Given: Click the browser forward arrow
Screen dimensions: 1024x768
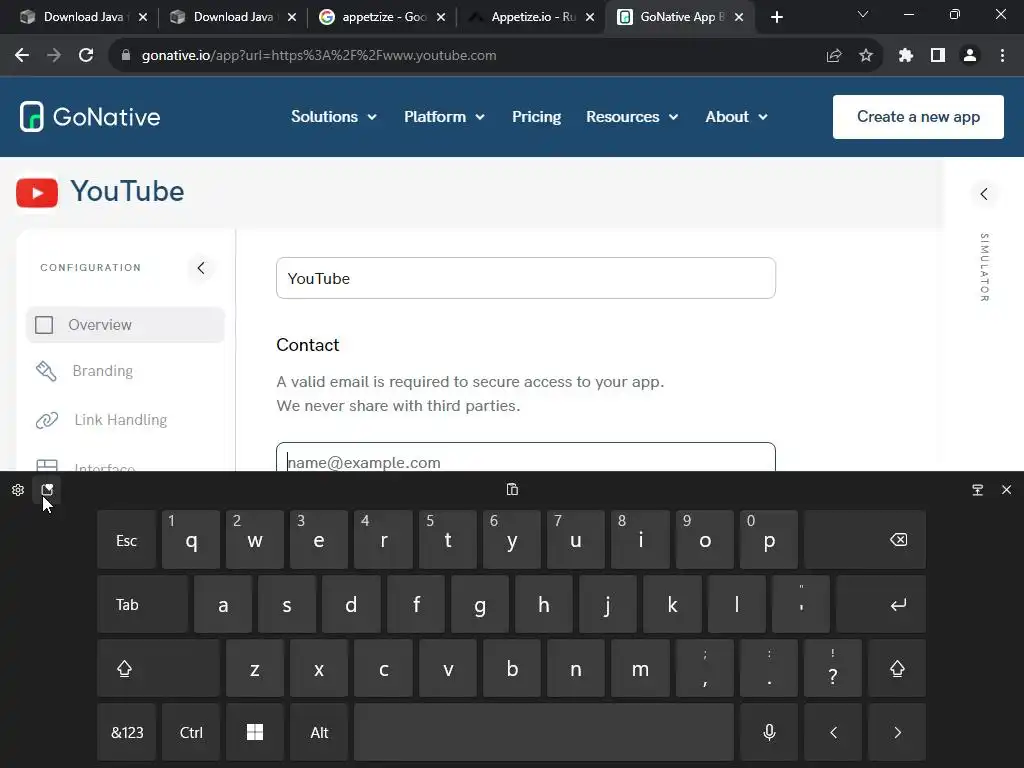Looking at the screenshot, I should tap(54, 56).
